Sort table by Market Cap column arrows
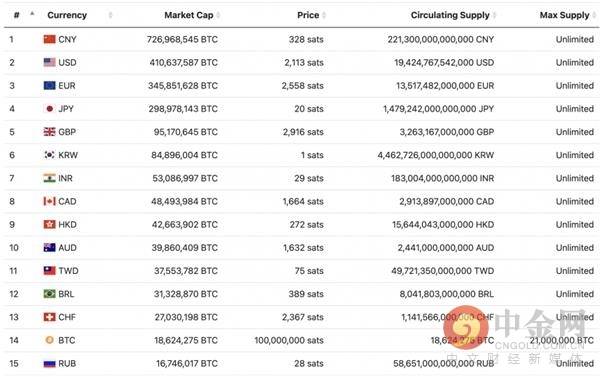This screenshot has width=600, height=377. coord(218,15)
